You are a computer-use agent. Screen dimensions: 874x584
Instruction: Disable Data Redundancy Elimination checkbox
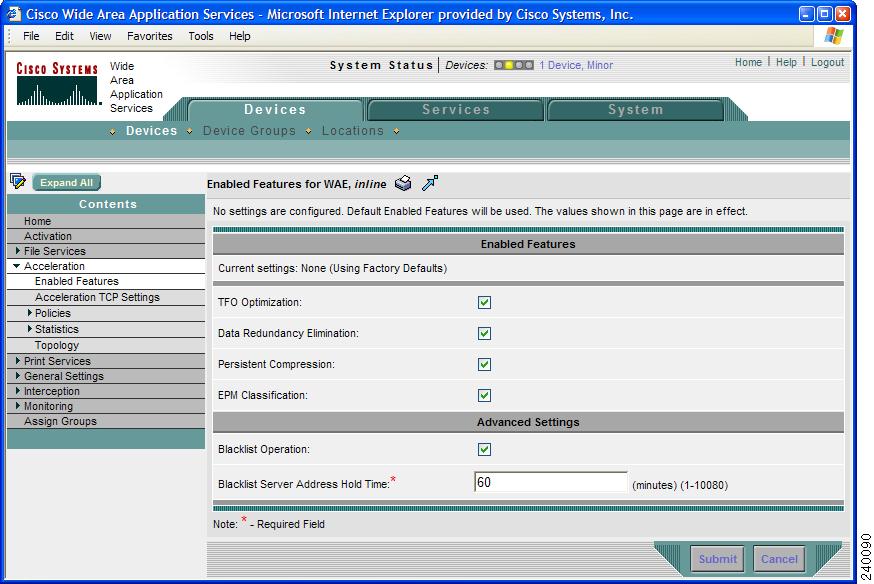tap(484, 333)
